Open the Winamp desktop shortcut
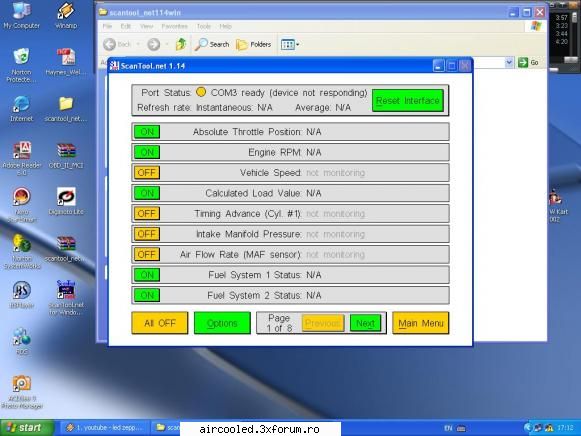This screenshot has width=581, height=436. pyautogui.click(x=66, y=15)
